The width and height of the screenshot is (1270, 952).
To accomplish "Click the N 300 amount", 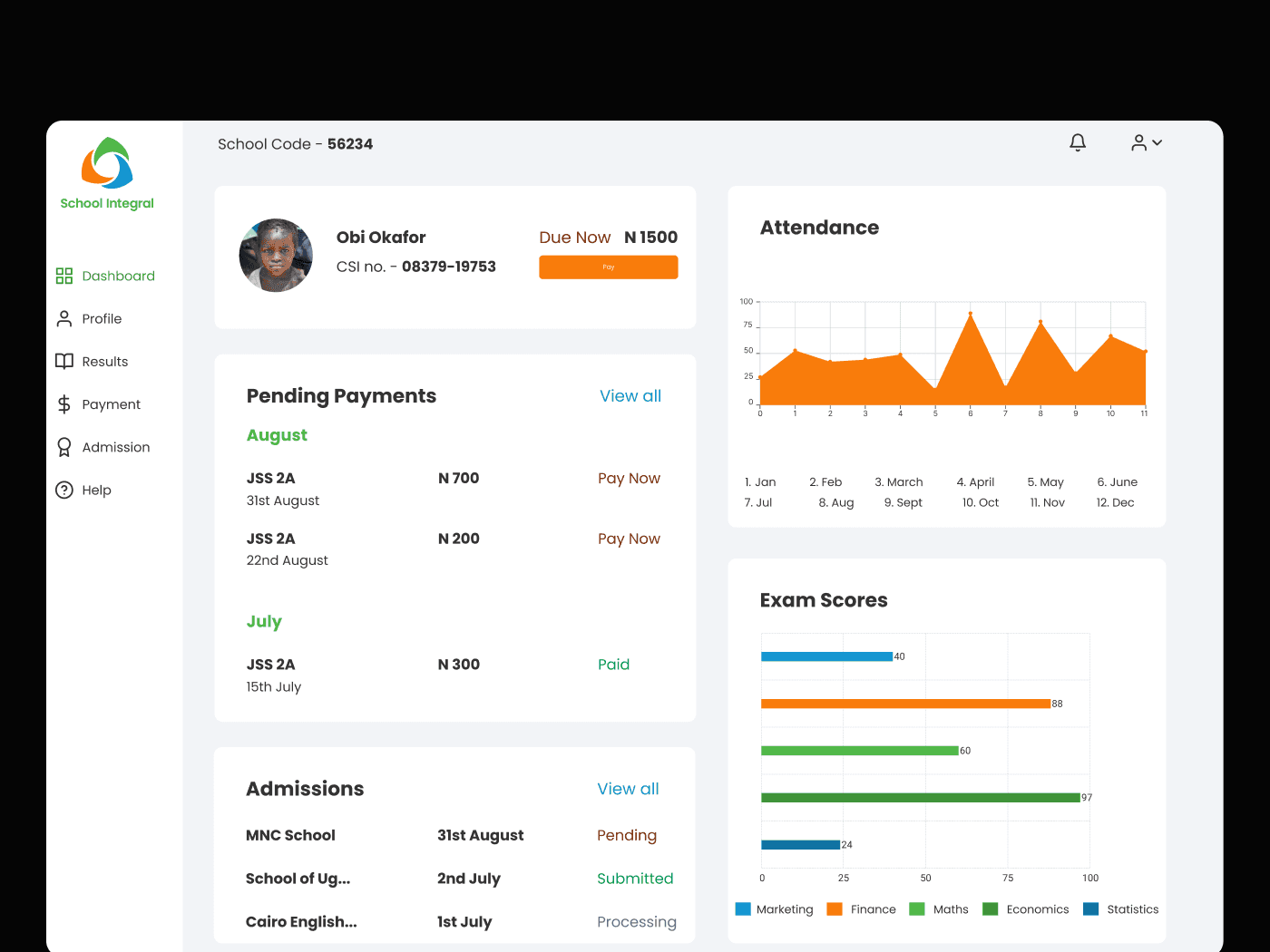I will [459, 665].
